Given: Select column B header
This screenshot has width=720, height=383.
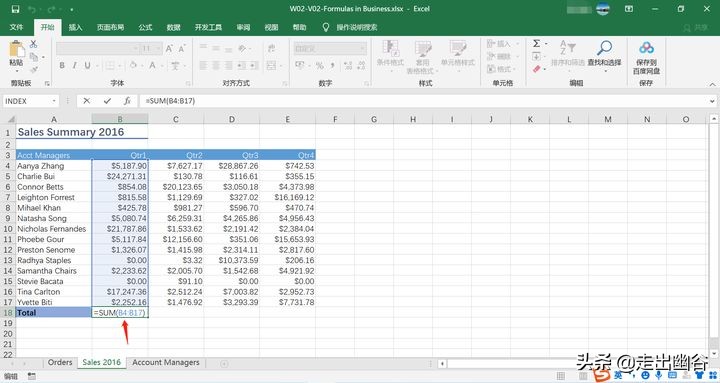Looking at the screenshot, I should (x=120, y=119).
